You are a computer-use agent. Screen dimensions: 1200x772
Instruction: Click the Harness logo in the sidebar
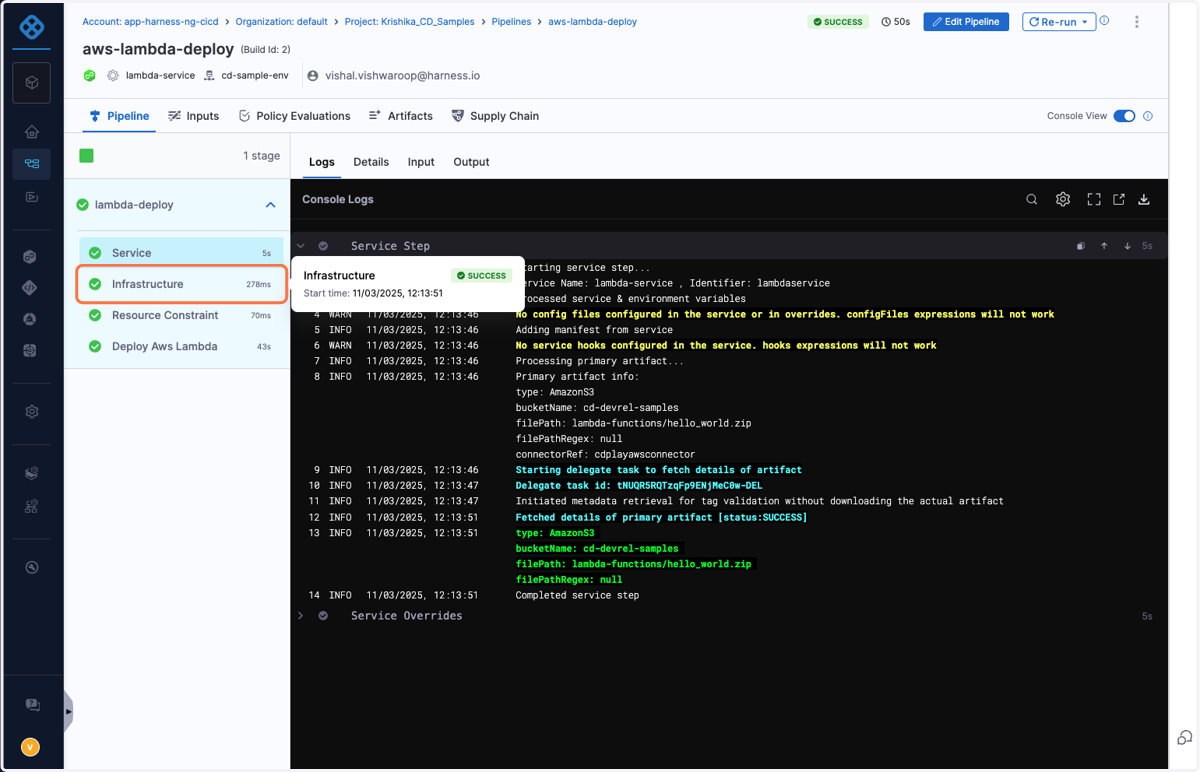click(32, 27)
